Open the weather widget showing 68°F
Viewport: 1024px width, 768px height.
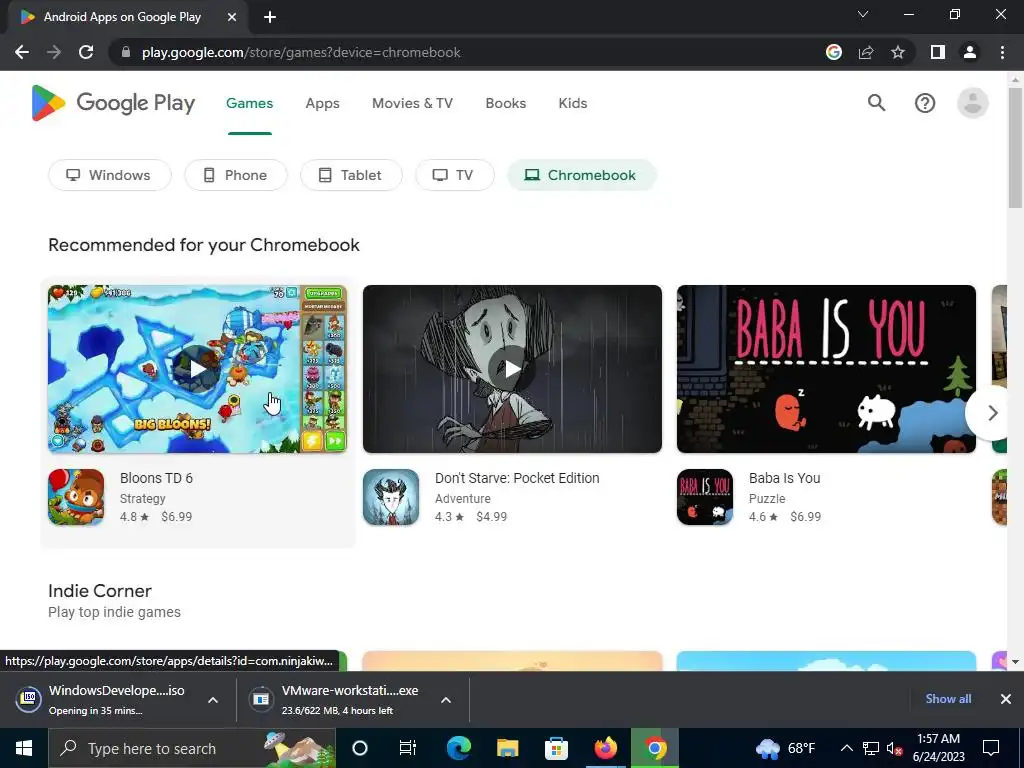[785, 748]
